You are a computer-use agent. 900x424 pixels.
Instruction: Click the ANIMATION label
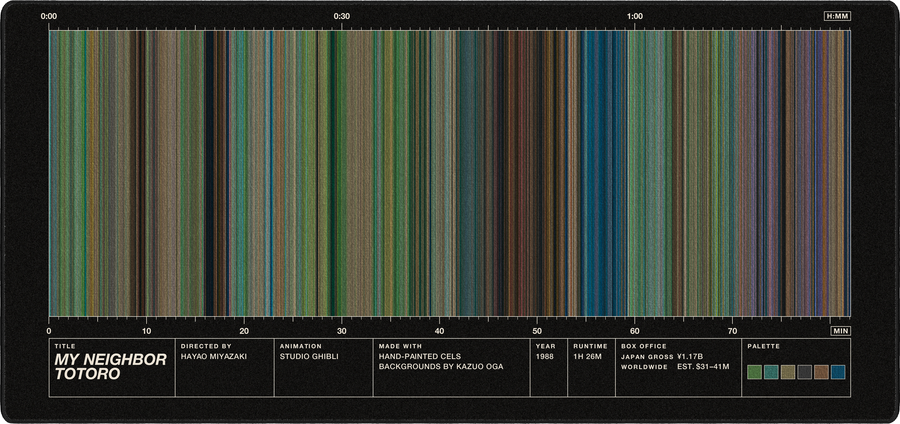click(301, 347)
